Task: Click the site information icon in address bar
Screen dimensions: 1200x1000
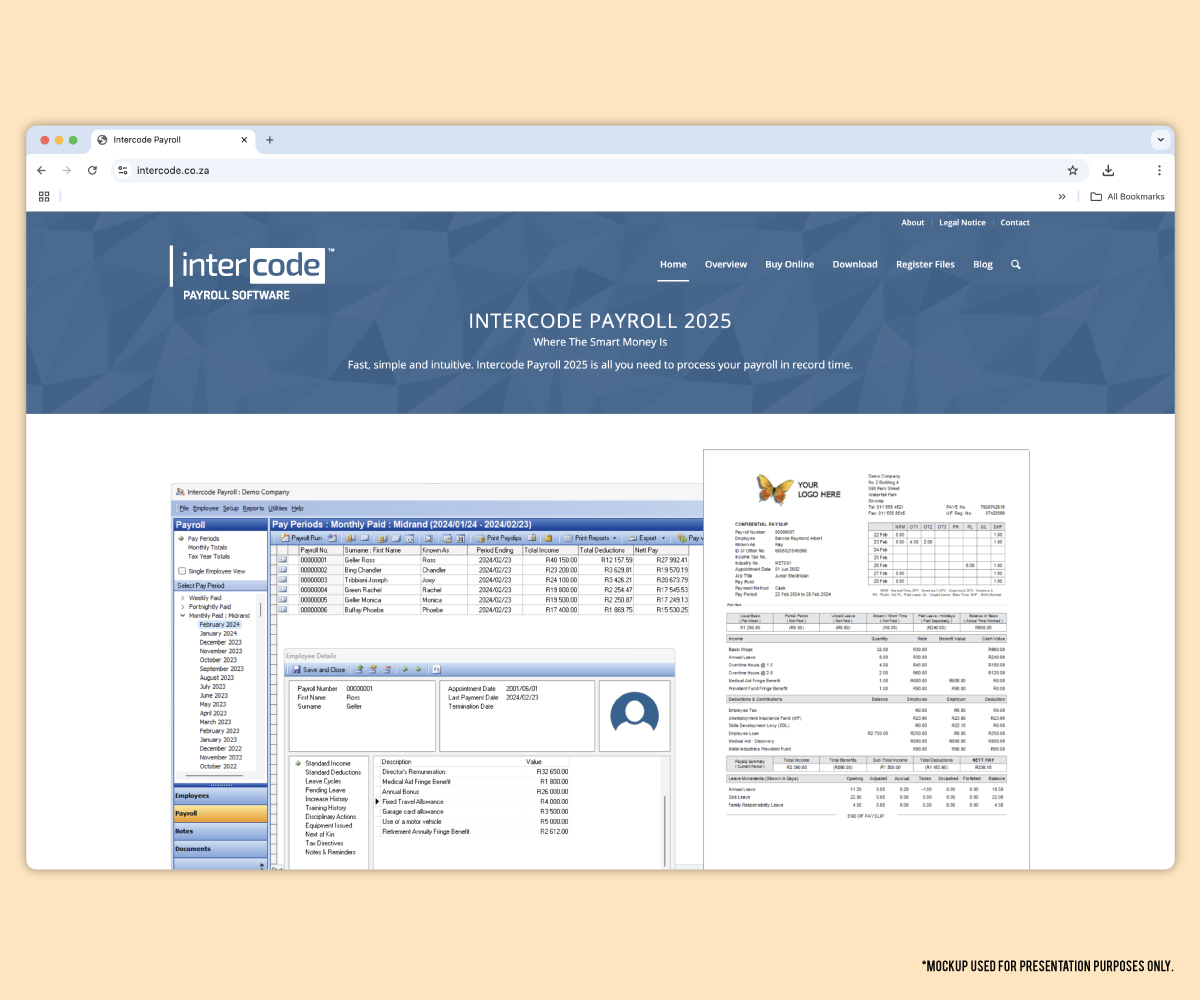Action: [123, 170]
